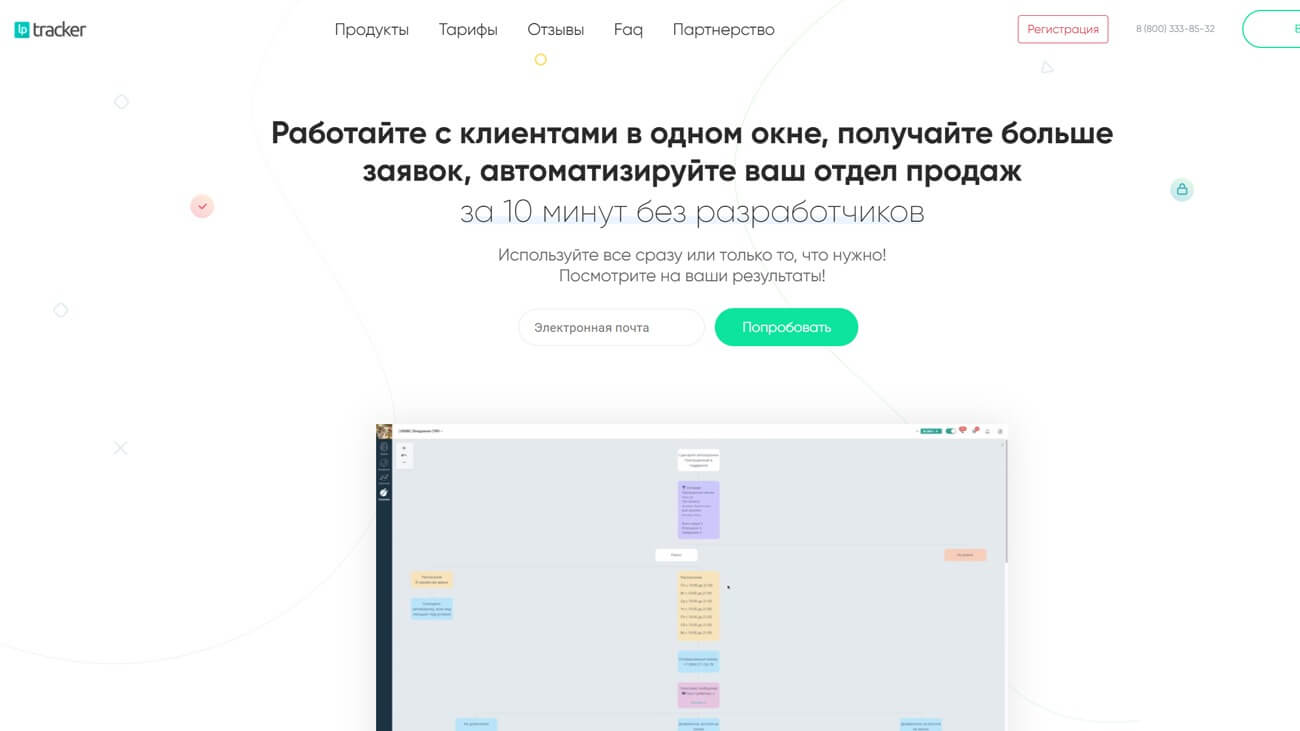The width and height of the screenshot is (1300, 731).
Task: Go to the Faq section
Action: (x=628, y=29)
